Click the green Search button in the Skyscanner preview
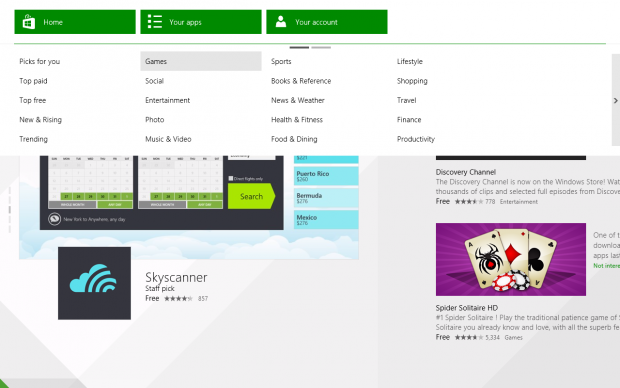 coord(251,196)
